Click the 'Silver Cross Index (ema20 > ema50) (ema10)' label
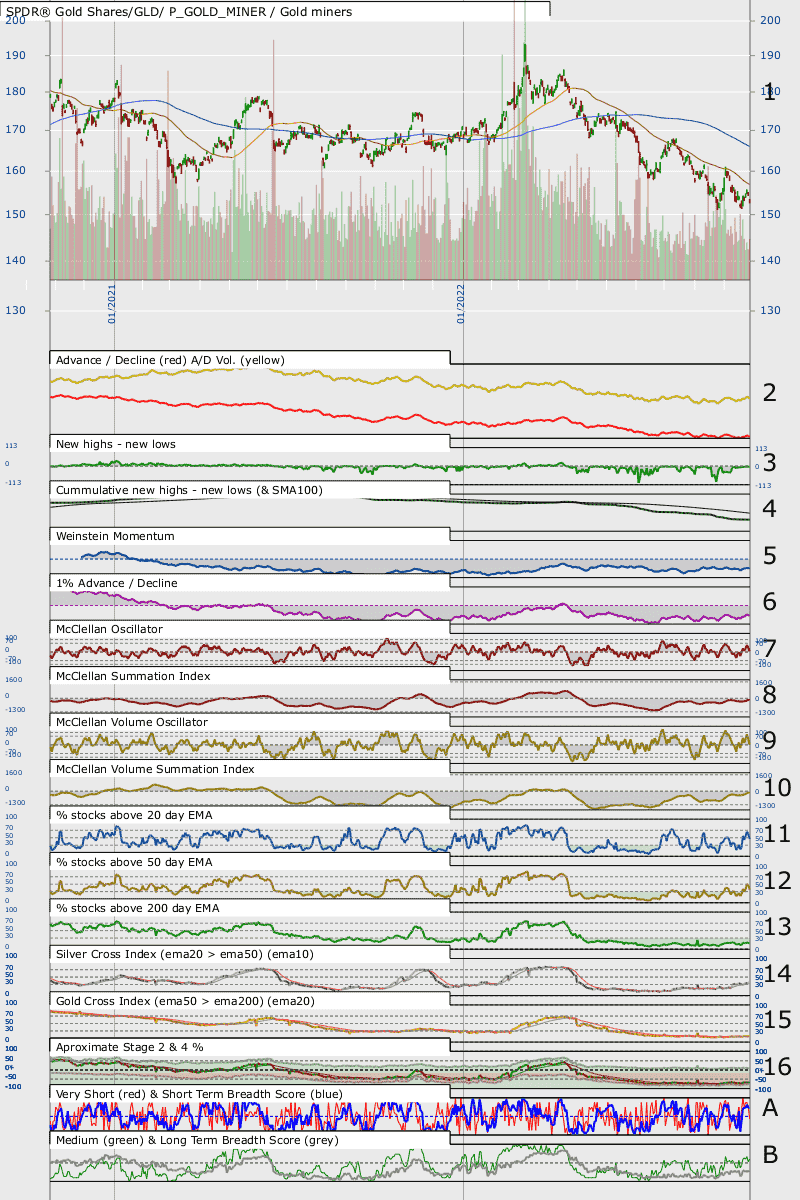The width and height of the screenshot is (800, 1200). 185,954
